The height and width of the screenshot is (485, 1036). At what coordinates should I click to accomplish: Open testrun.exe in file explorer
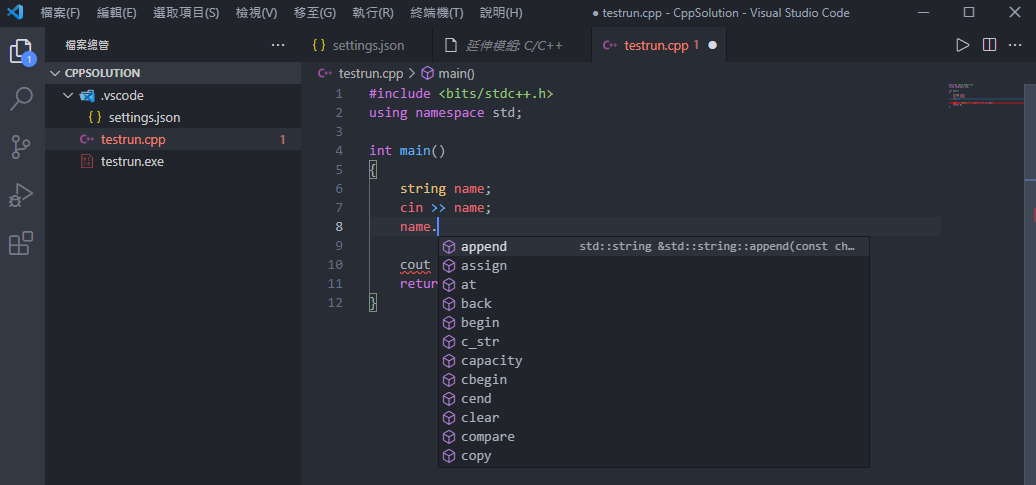(x=132, y=161)
